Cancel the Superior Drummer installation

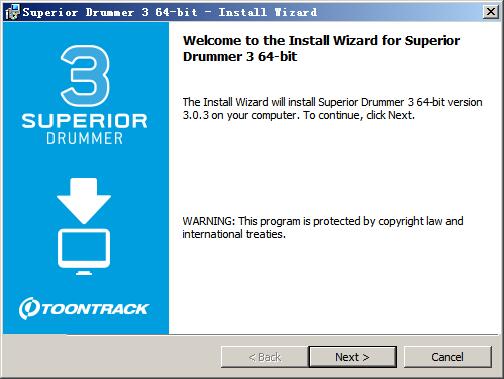coord(447,357)
